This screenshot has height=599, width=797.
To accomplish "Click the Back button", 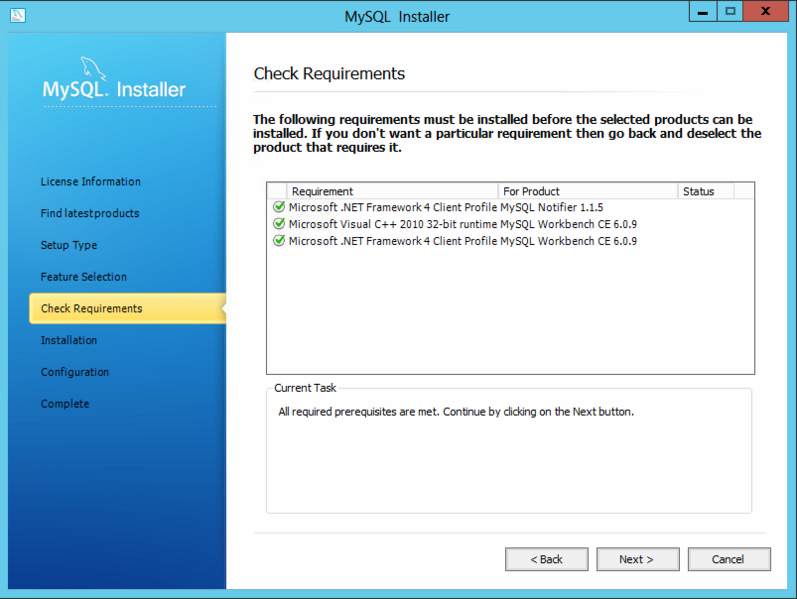I will [546, 559].
